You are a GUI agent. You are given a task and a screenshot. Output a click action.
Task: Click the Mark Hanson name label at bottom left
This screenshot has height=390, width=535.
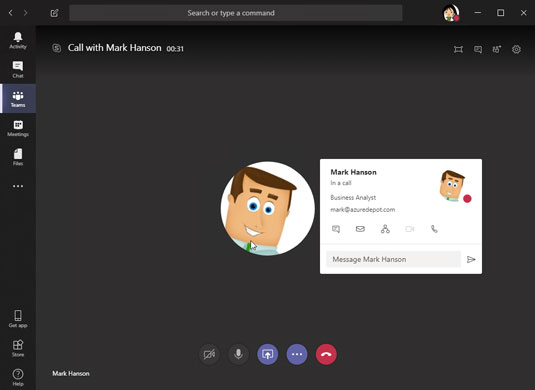pos(71,374)
